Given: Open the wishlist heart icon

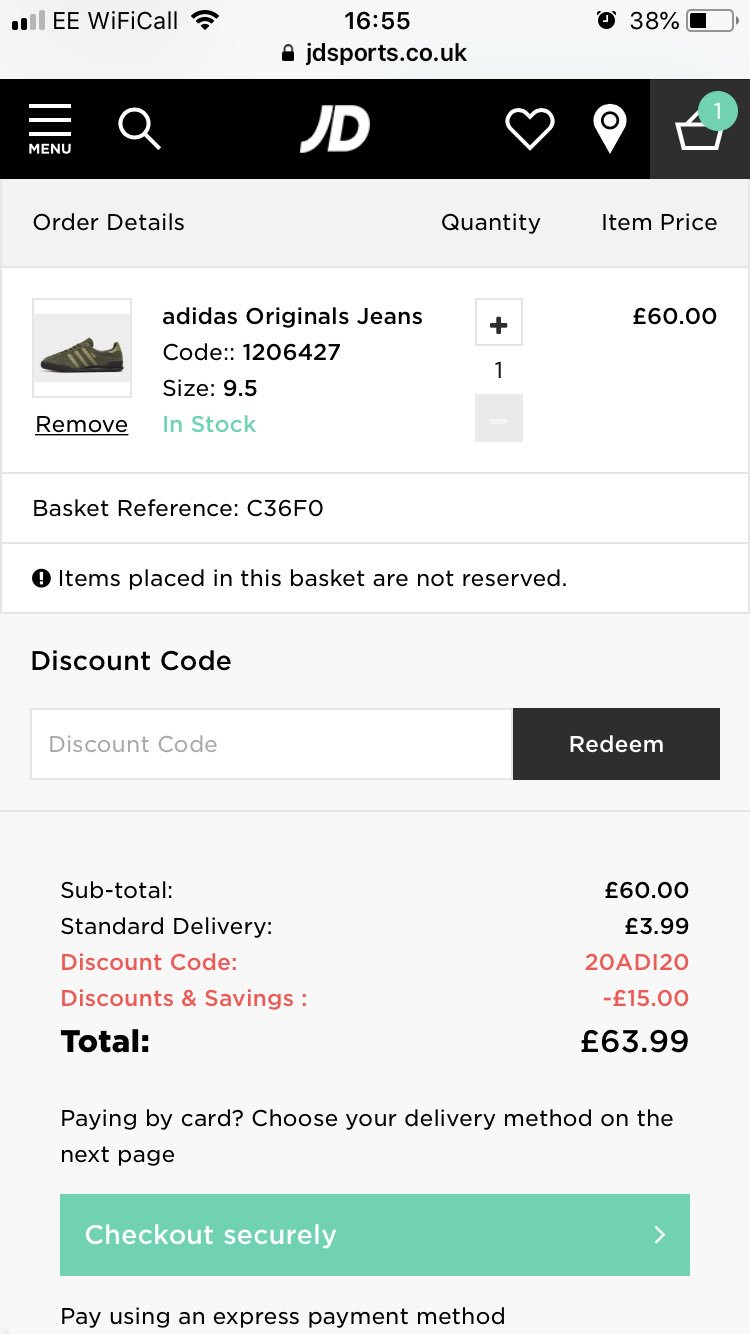Looking at the screenshot, I should pyautogui.click(x=529, y=130).
